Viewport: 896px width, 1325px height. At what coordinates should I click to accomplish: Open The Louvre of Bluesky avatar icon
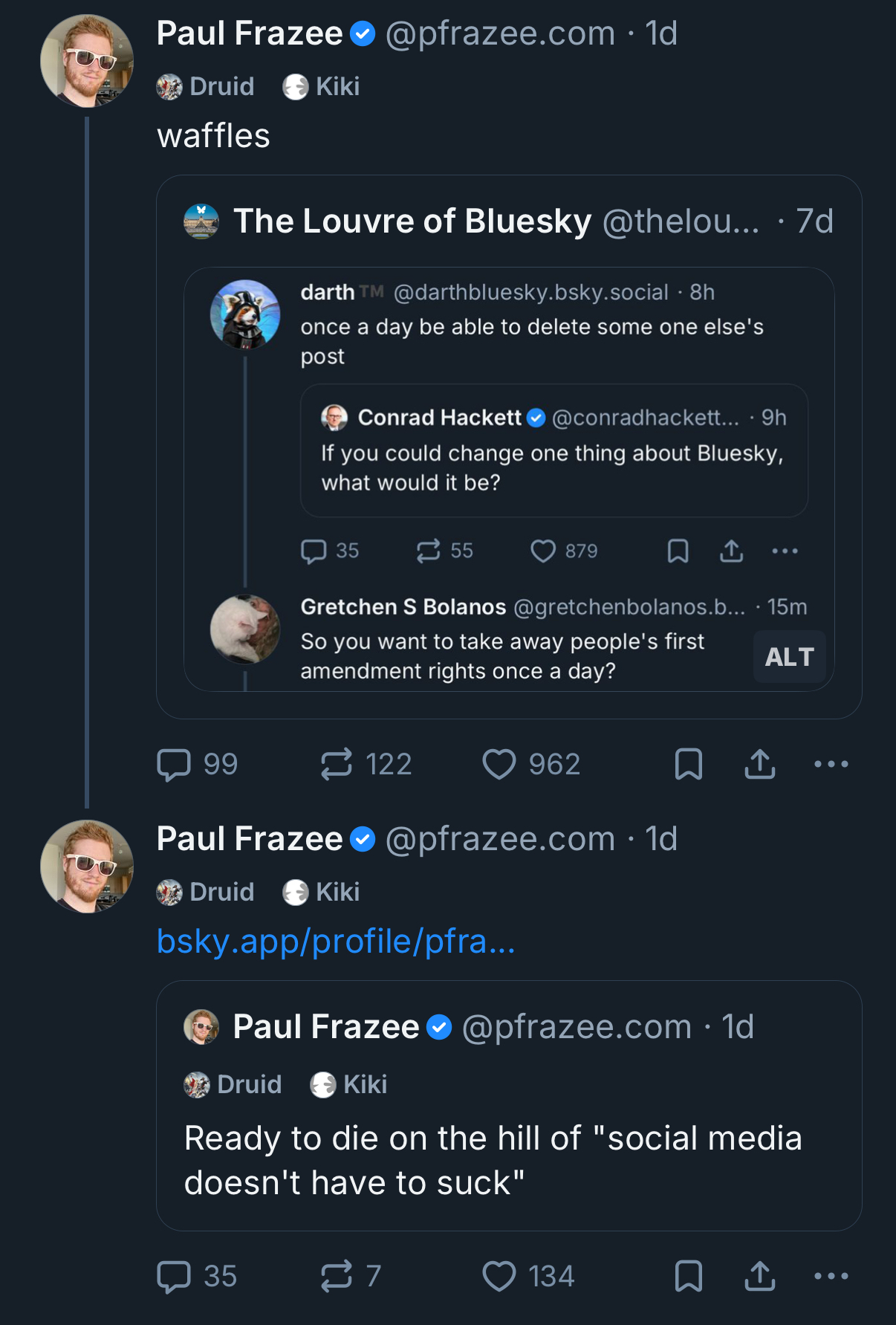click(x=201, y=221)
